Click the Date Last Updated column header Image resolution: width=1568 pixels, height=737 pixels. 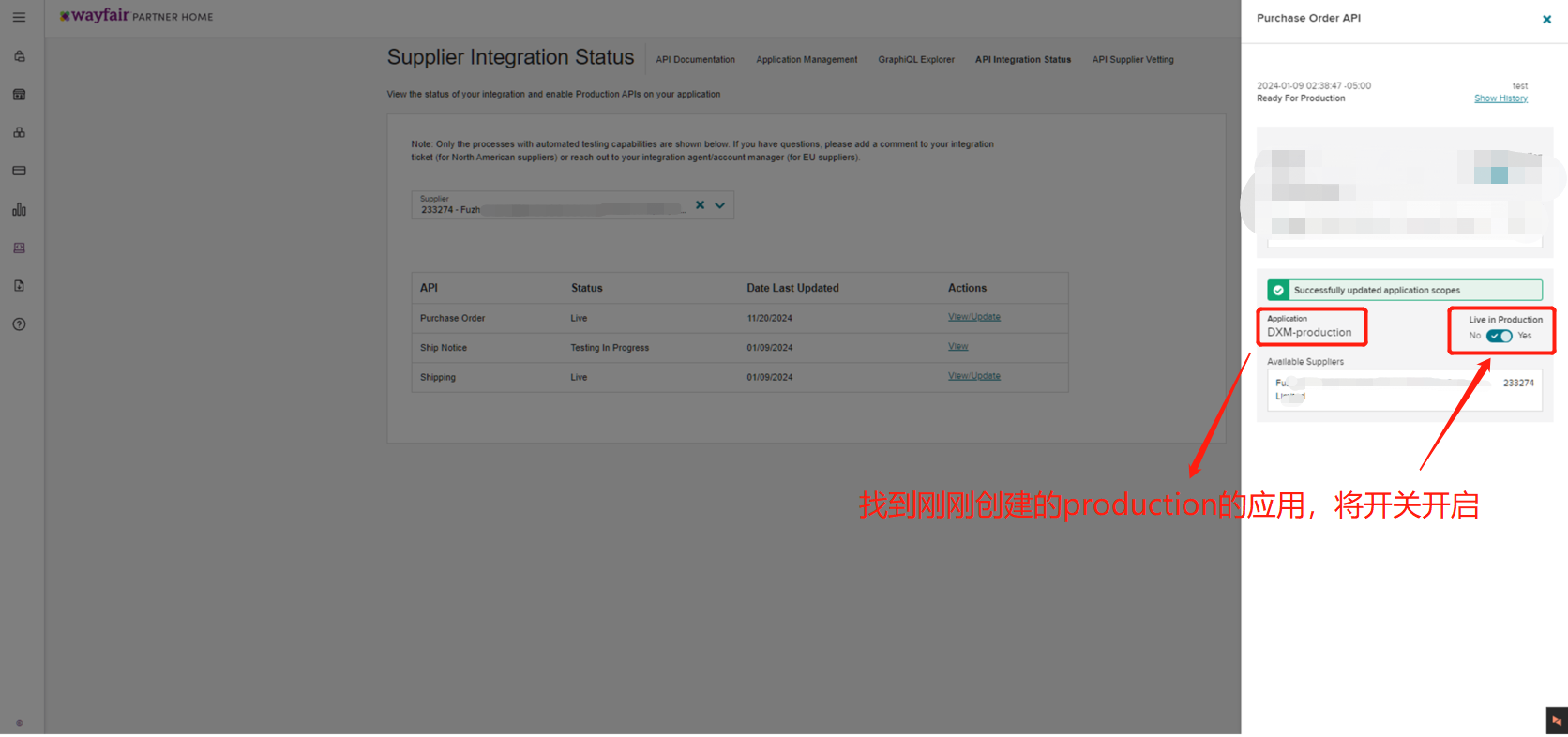(792, 288)
